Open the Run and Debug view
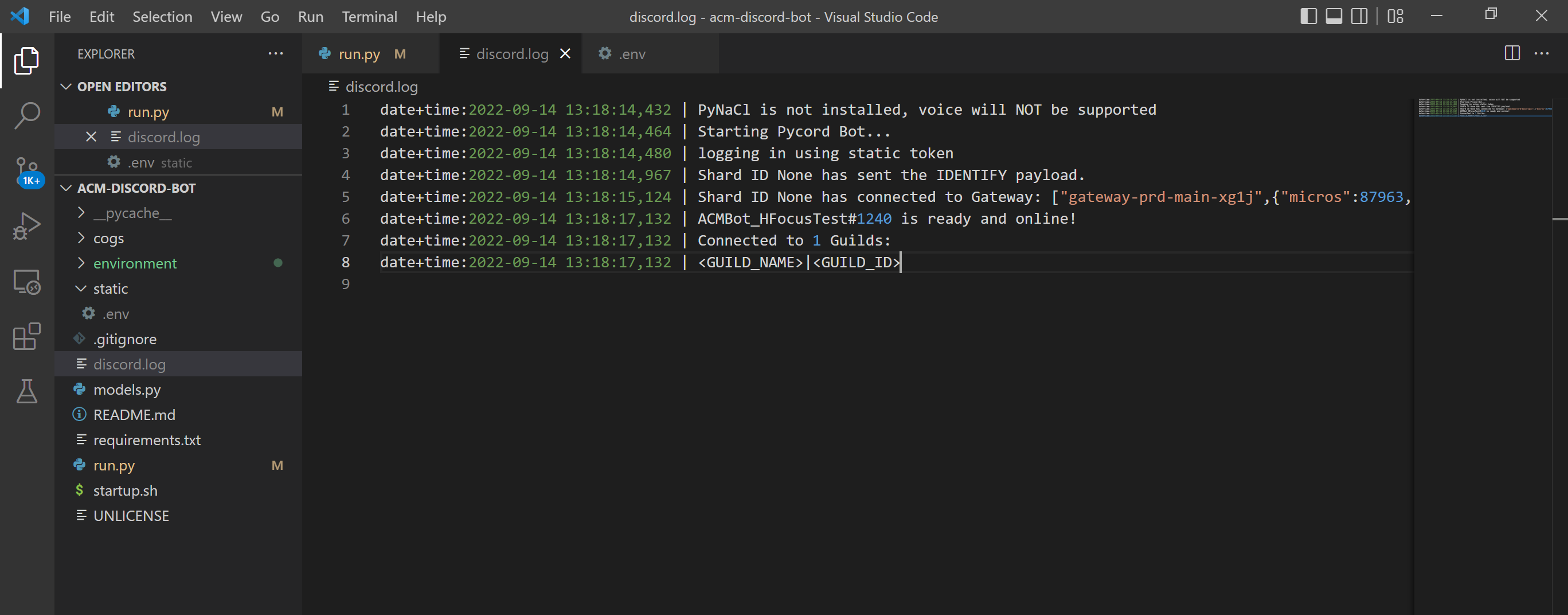 27,226
